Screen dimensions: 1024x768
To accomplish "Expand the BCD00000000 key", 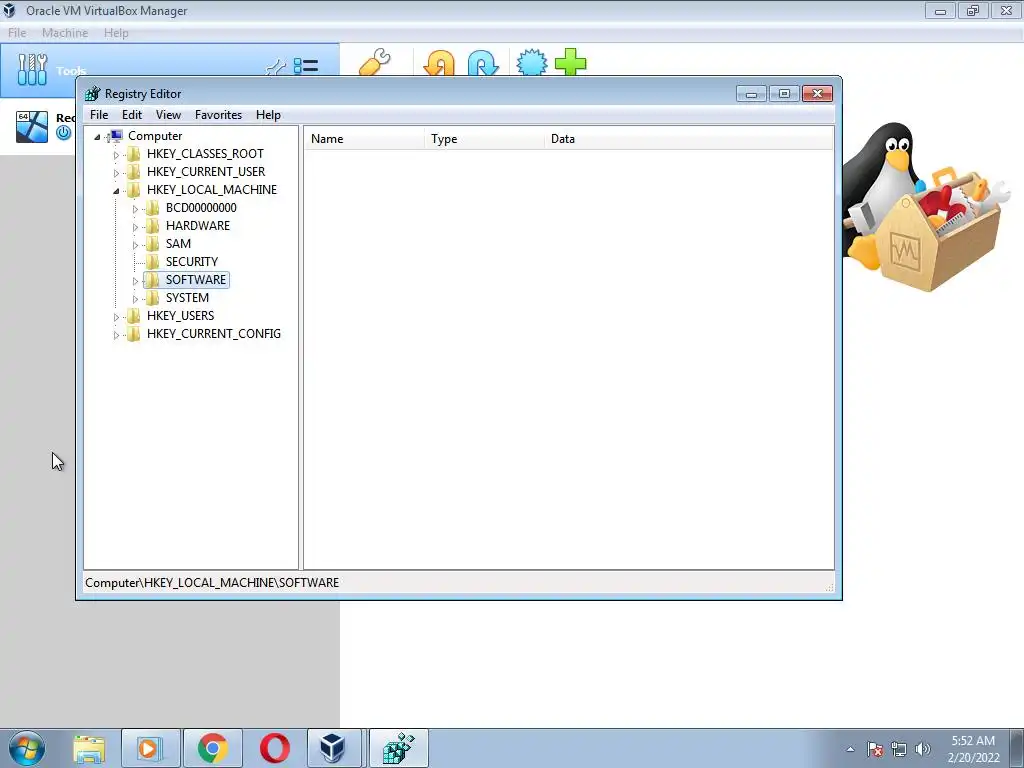I will (x=135, y=209).
